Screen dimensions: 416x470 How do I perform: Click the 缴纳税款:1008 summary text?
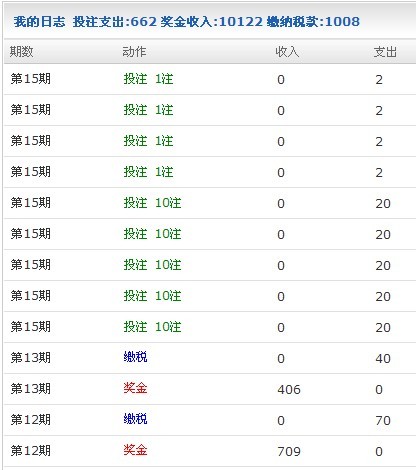pyautogui.click(x=313, y=22)
